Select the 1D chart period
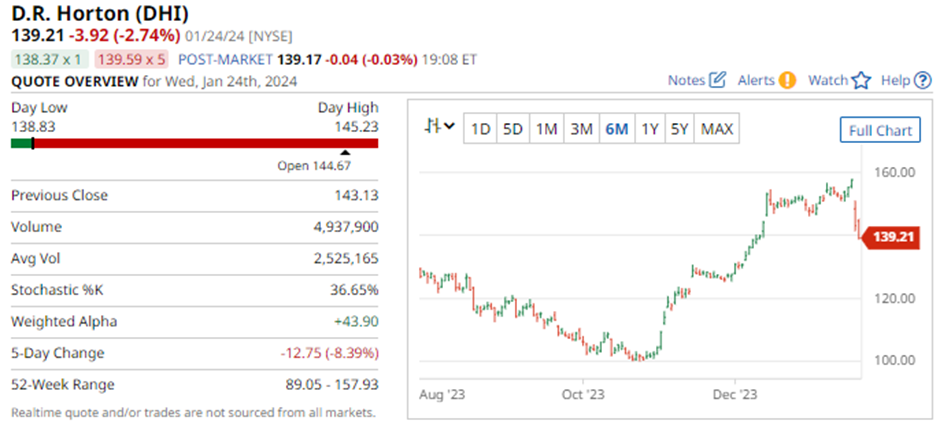Viewport: 940px width, 432px height. [481, 129]
